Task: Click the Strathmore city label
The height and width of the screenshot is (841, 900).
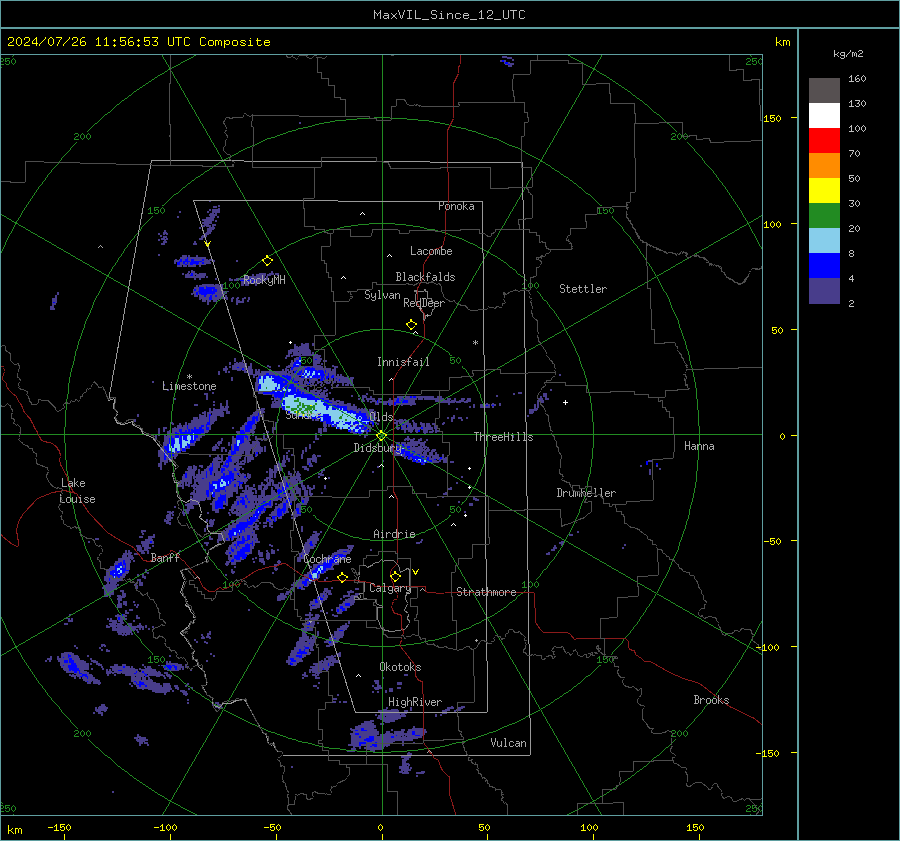Action: [486, 592]
